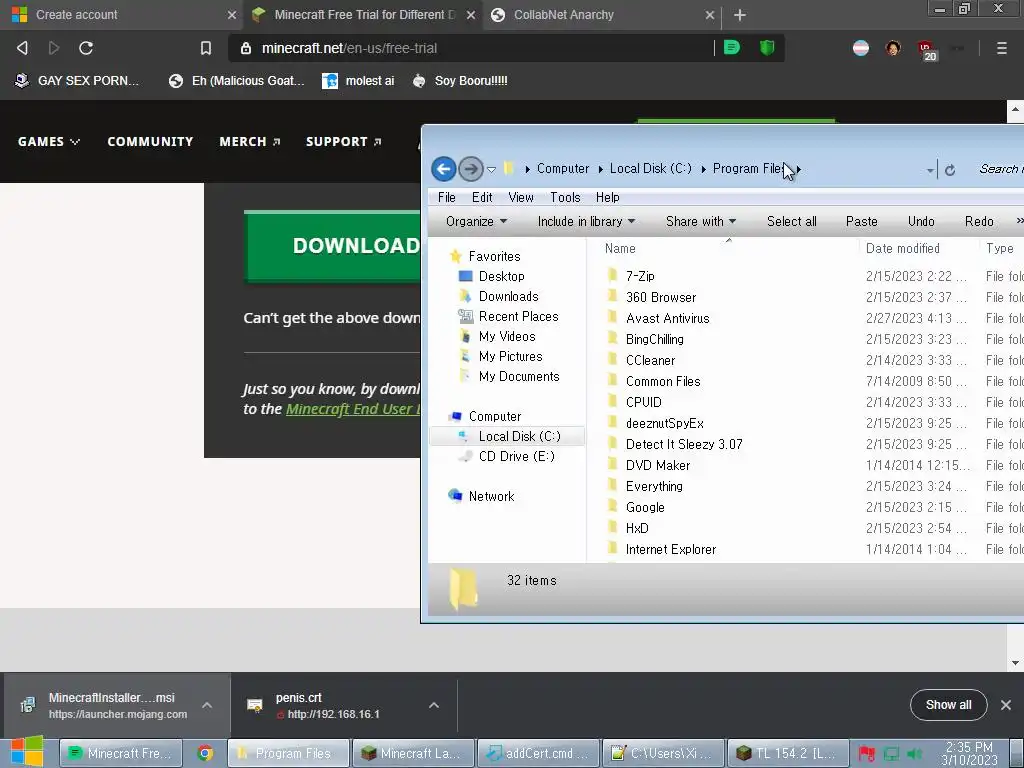Click Redo in Explorer toolbar

click(x=979, y=221)
